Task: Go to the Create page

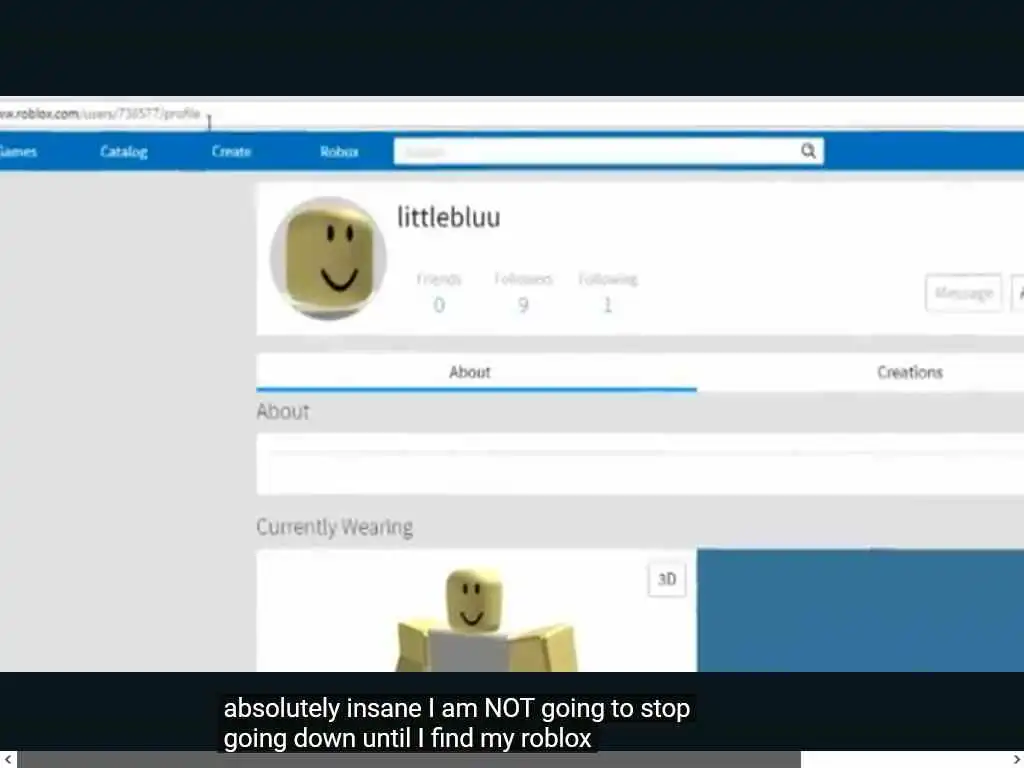Action: point(231,152)
